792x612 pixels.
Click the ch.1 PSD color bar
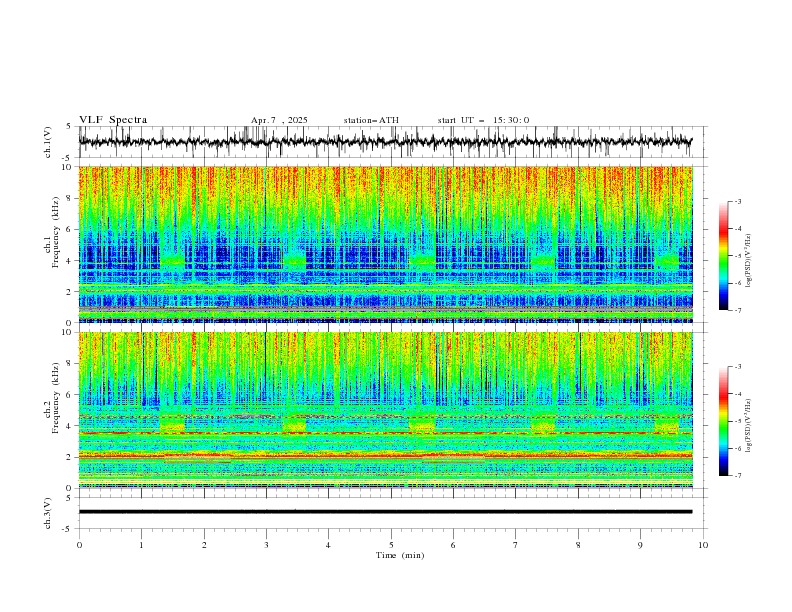pyautogui.click(x=723, y=256)
